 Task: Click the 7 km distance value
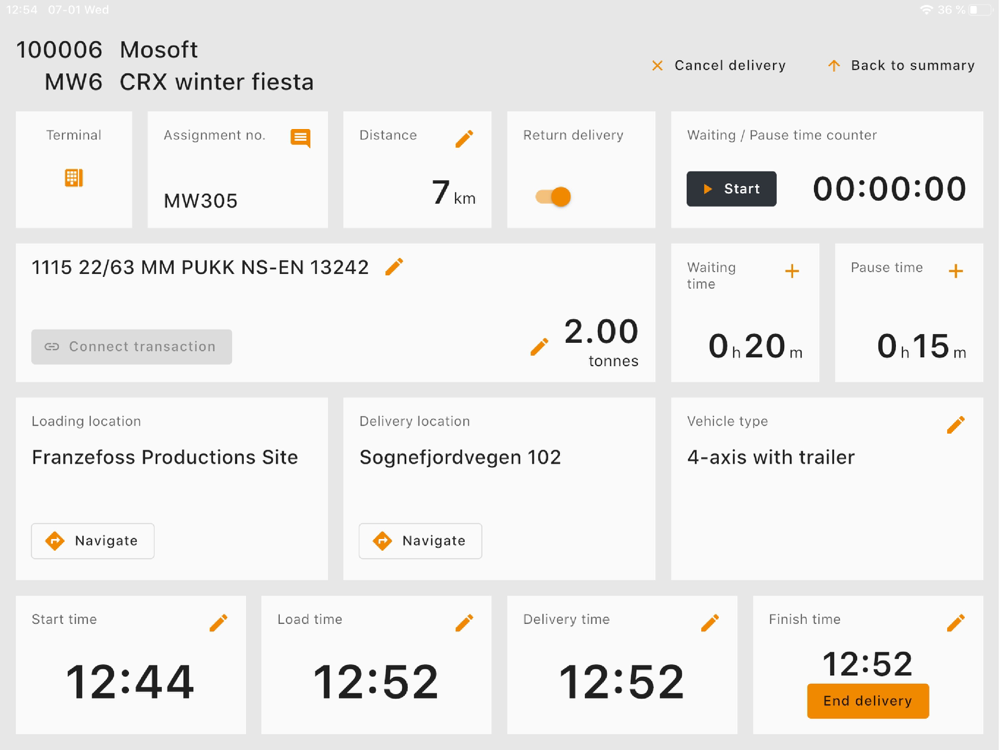pyautogui.click(x=453, y=193)
